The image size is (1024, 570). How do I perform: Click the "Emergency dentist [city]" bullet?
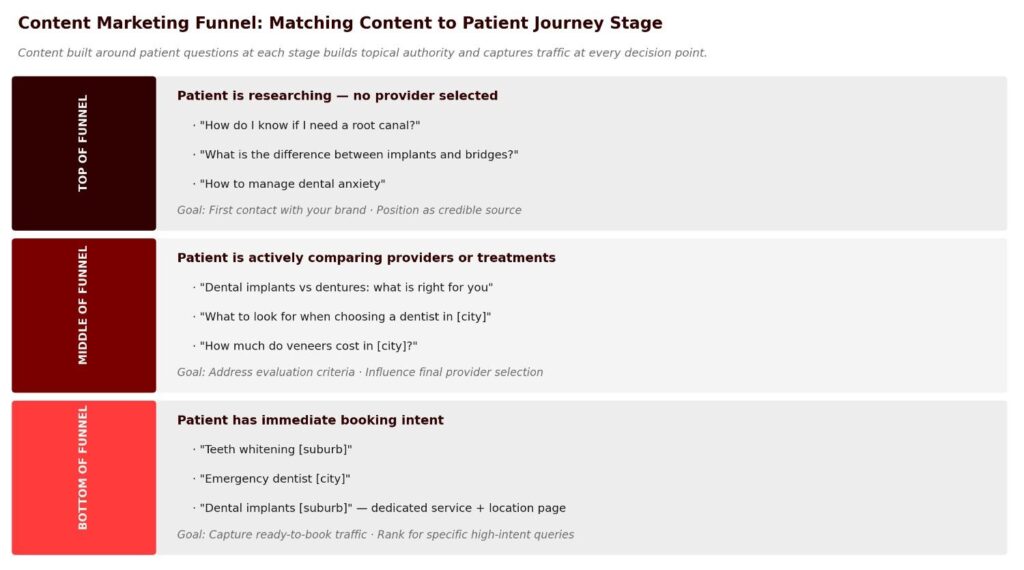tap(275, 479)
